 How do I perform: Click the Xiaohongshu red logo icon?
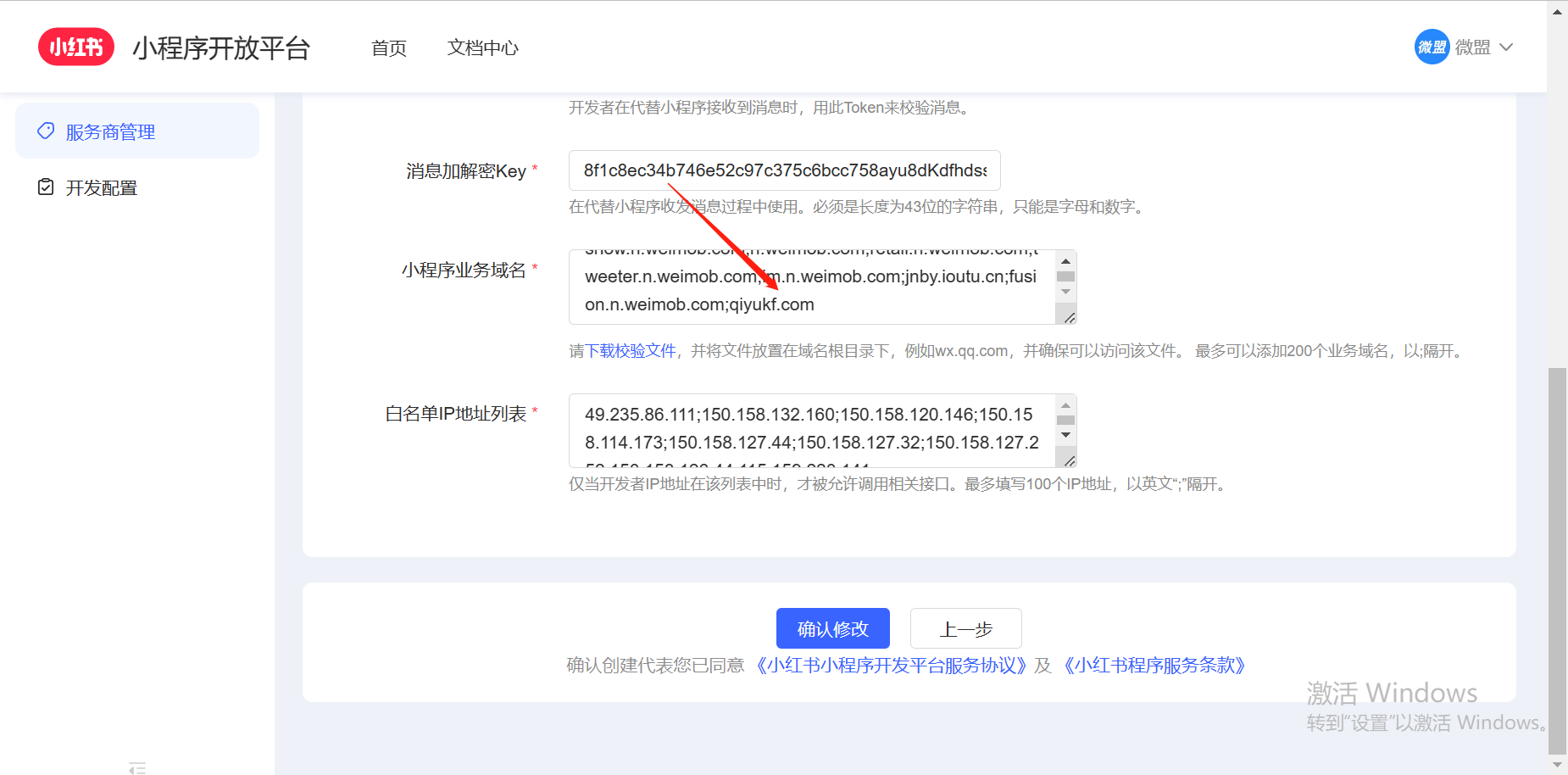coord(75,47)
